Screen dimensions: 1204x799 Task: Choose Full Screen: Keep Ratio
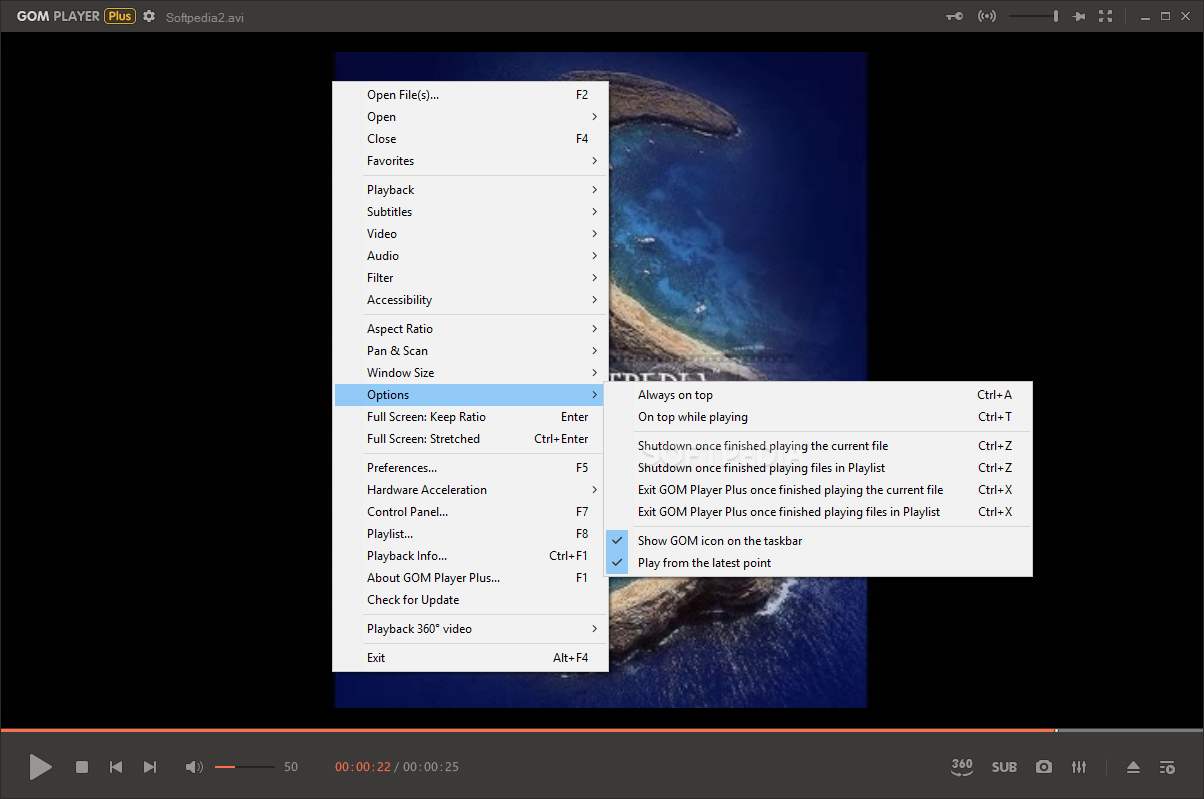click(470, 417)
